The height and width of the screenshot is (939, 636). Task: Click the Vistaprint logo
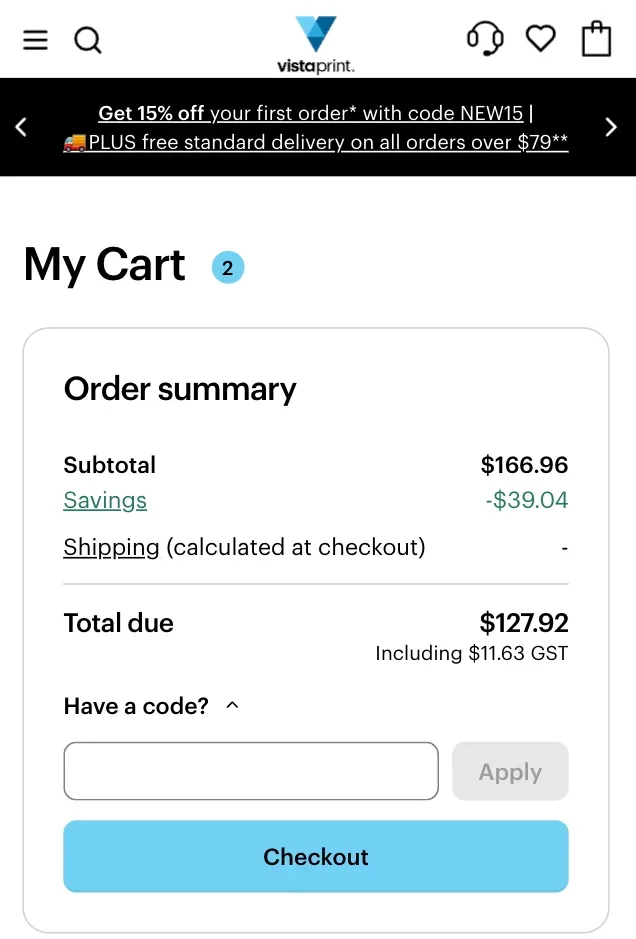[x=316, y=40]
